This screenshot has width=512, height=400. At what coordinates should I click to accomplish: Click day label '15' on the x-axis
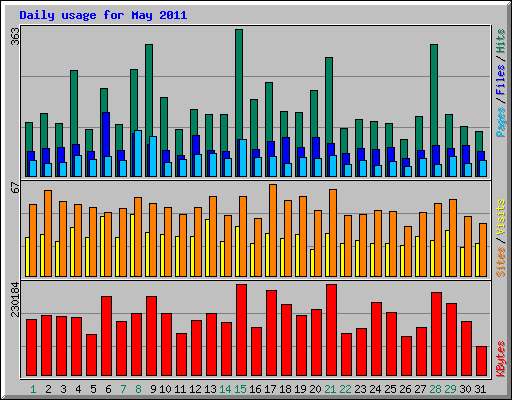[x=240, y=389]
